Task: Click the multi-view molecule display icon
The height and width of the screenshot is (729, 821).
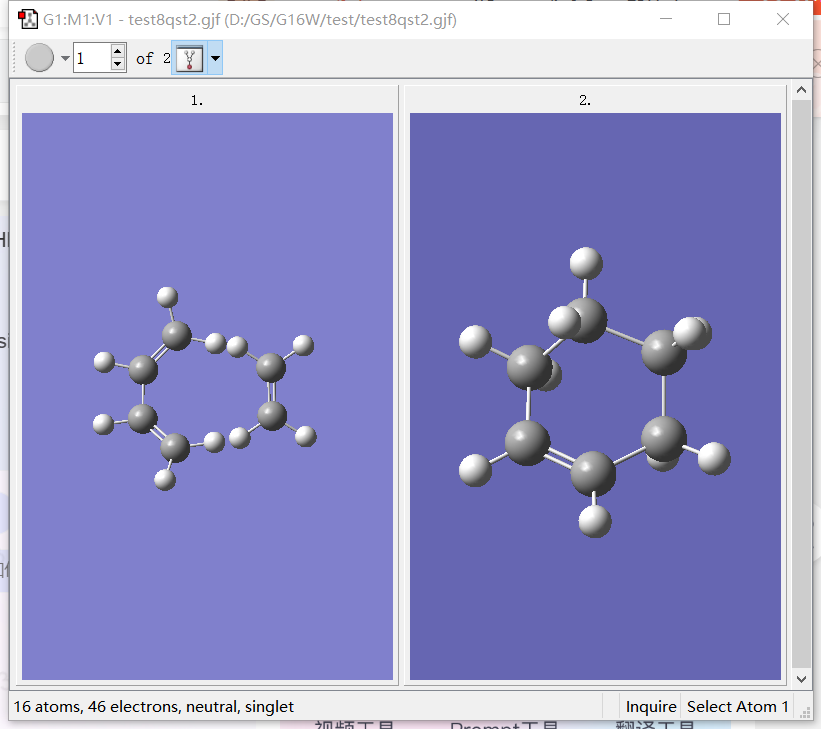Action: (x=188, y=59)
